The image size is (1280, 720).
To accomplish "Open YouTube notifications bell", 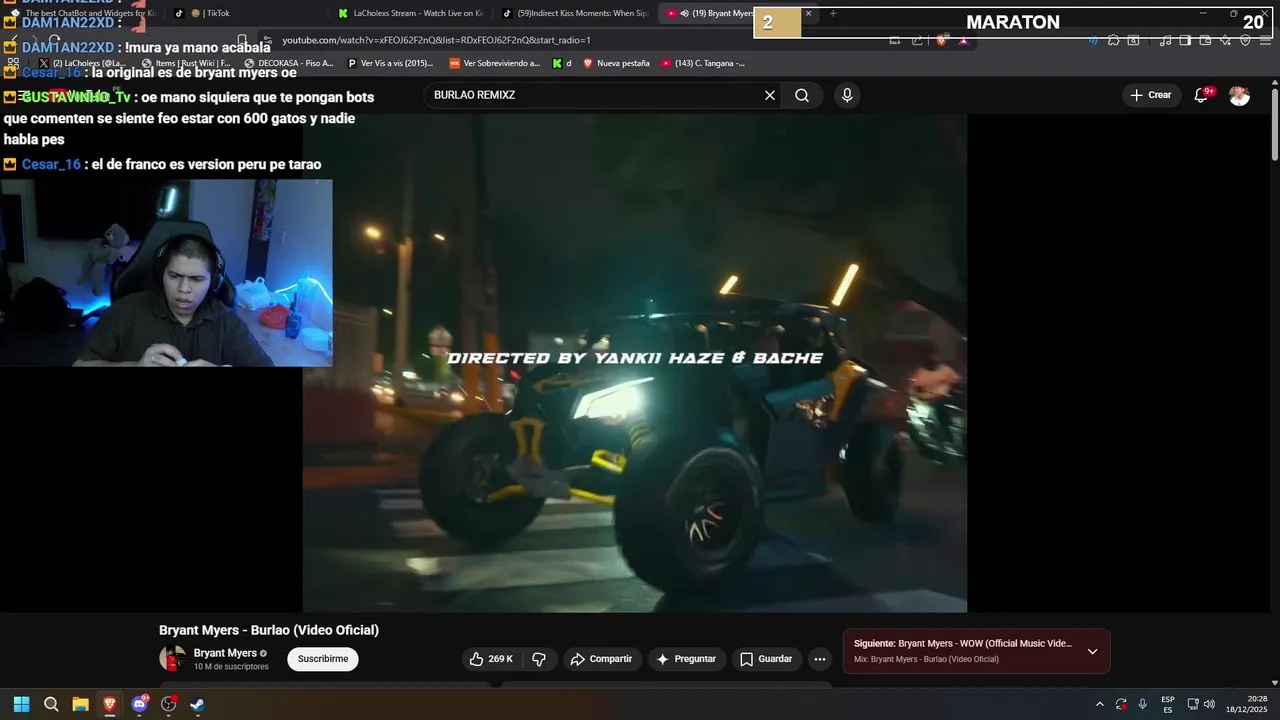I will tap(1202, 95).
